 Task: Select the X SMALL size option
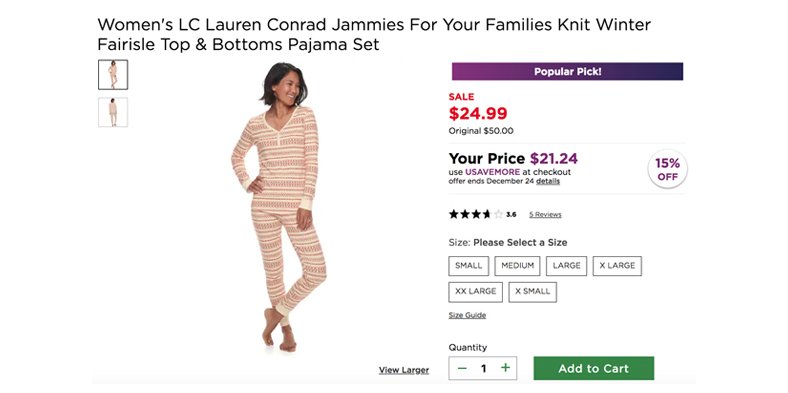[x=533, y=292]
